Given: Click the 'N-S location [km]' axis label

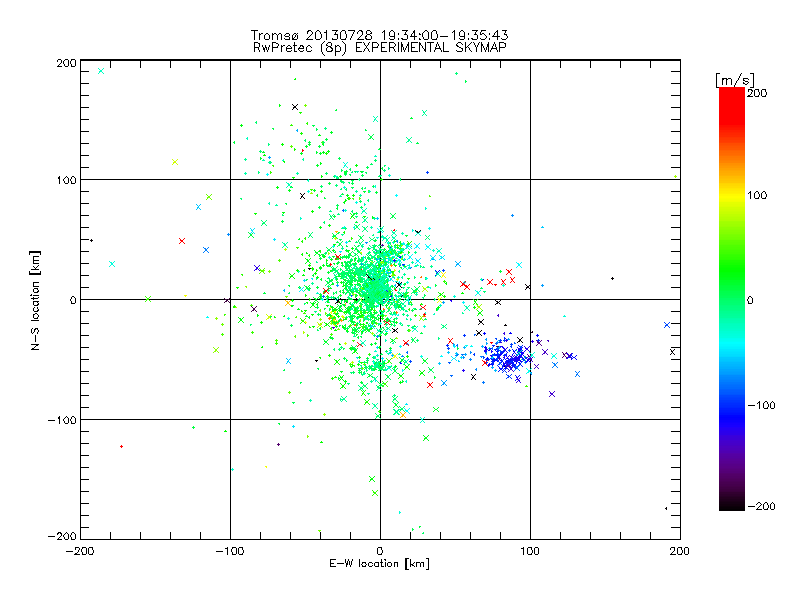Looking at the screenshot, I should [x=35, y=301].
